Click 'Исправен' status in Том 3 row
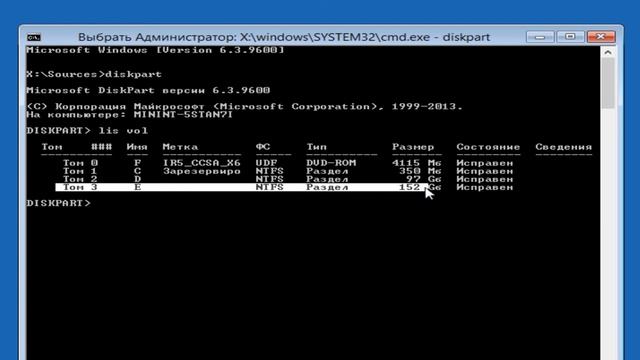This screenshot has height=360, width=640. click(x=484, y=187)
